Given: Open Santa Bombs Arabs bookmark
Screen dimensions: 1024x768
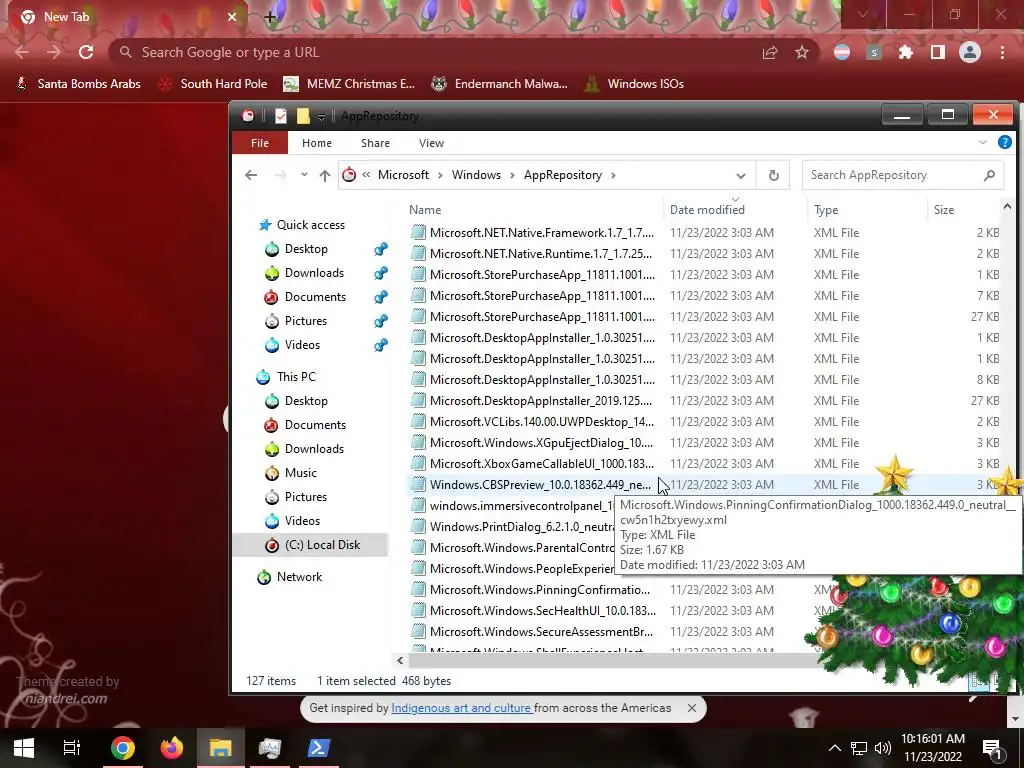Looking at the screenshot, I should tap(78, 84).
